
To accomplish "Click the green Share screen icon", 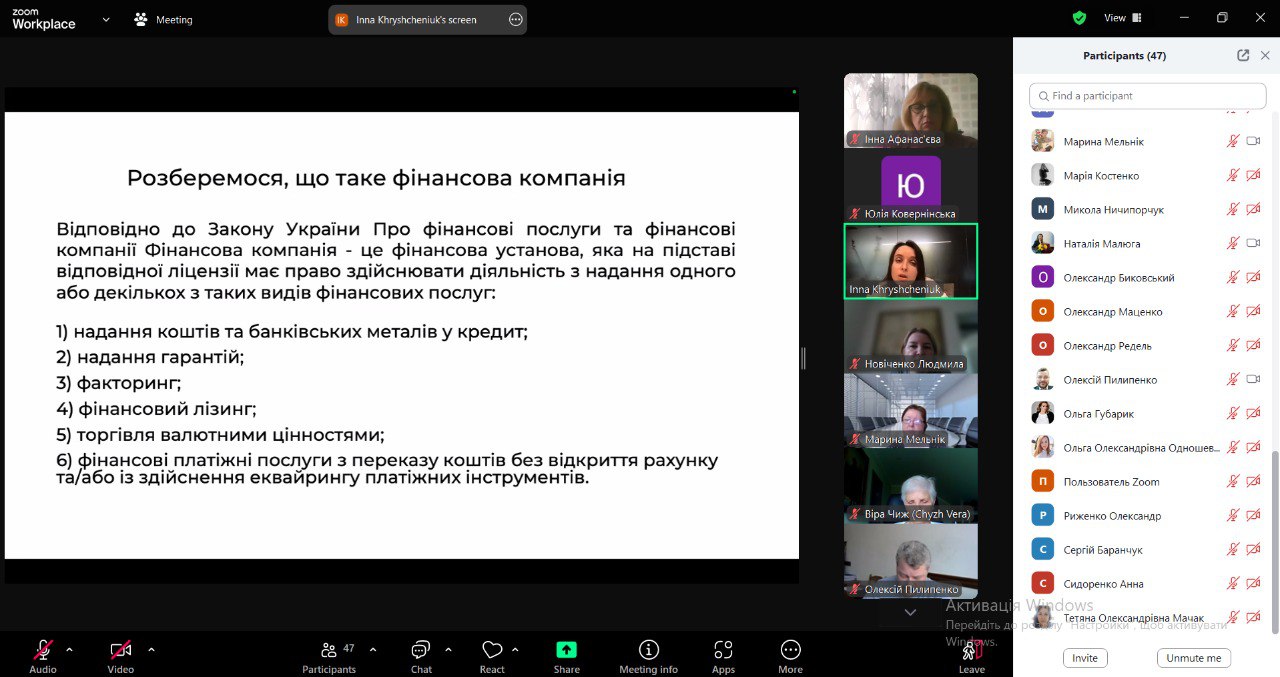I will coord(566,651).
